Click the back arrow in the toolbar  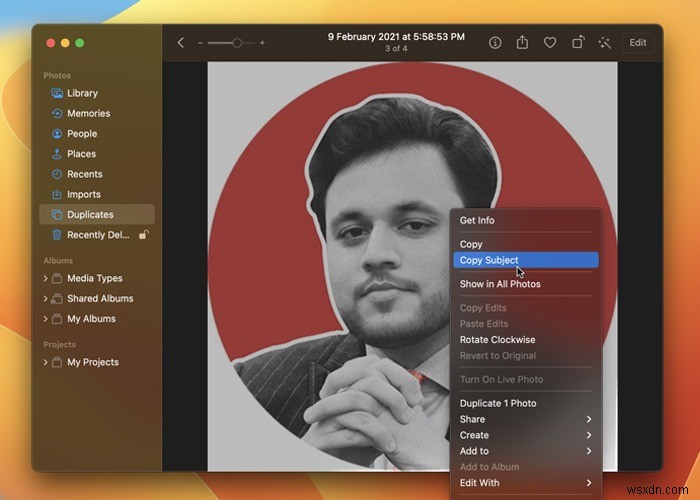pyautogui.click(x=181, y=43)
